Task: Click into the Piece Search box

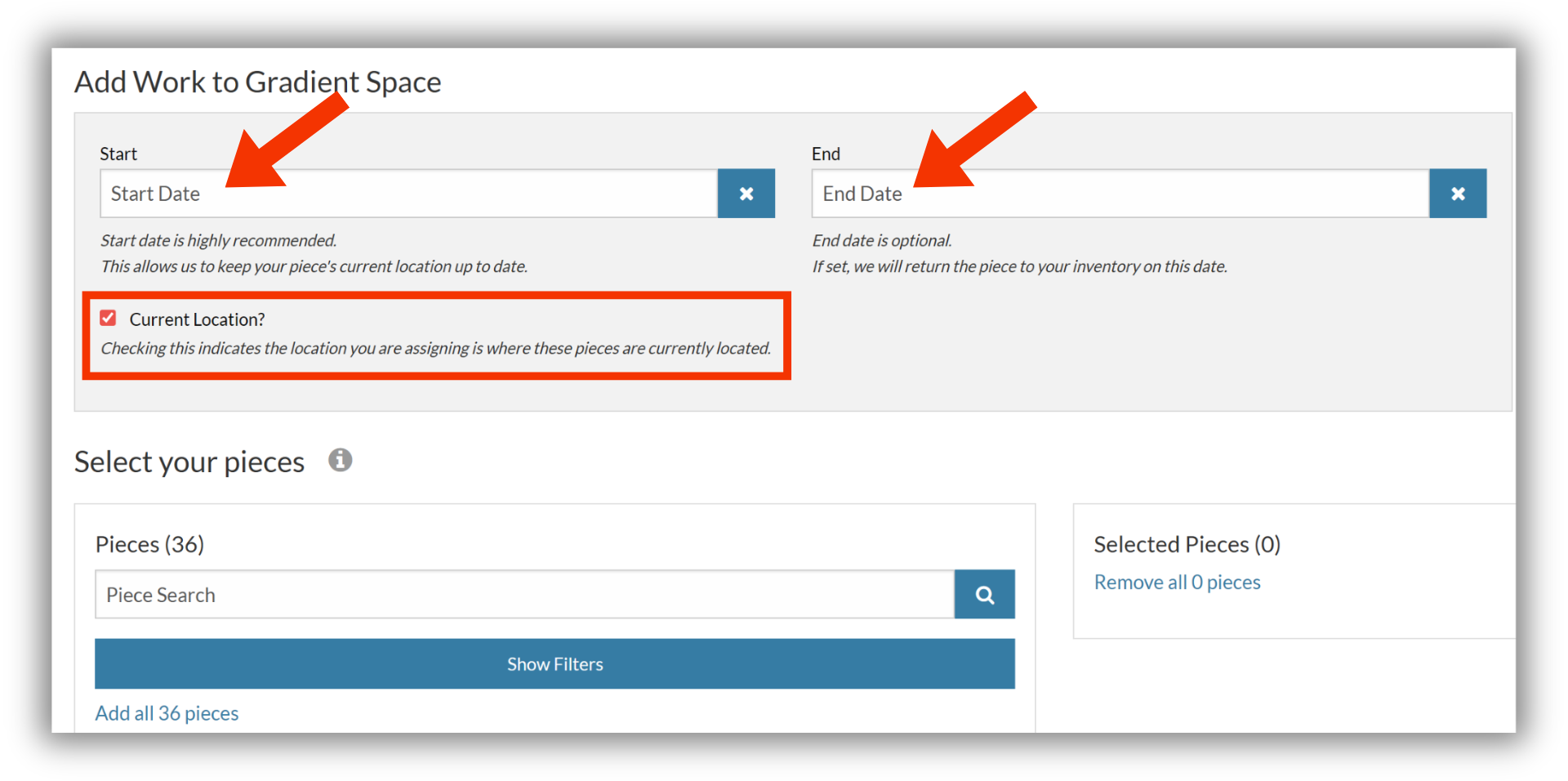Action: 524,594
